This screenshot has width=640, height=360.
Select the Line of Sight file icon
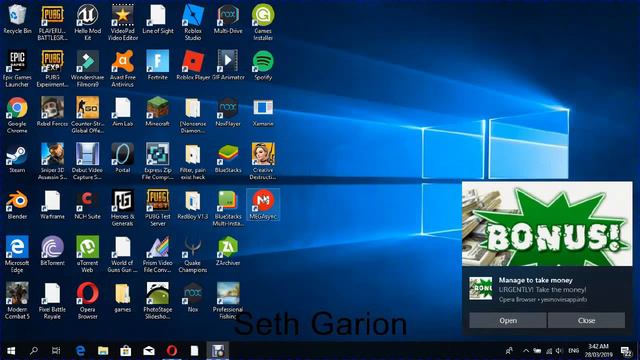pyautogui.click(x=158, y=20)
